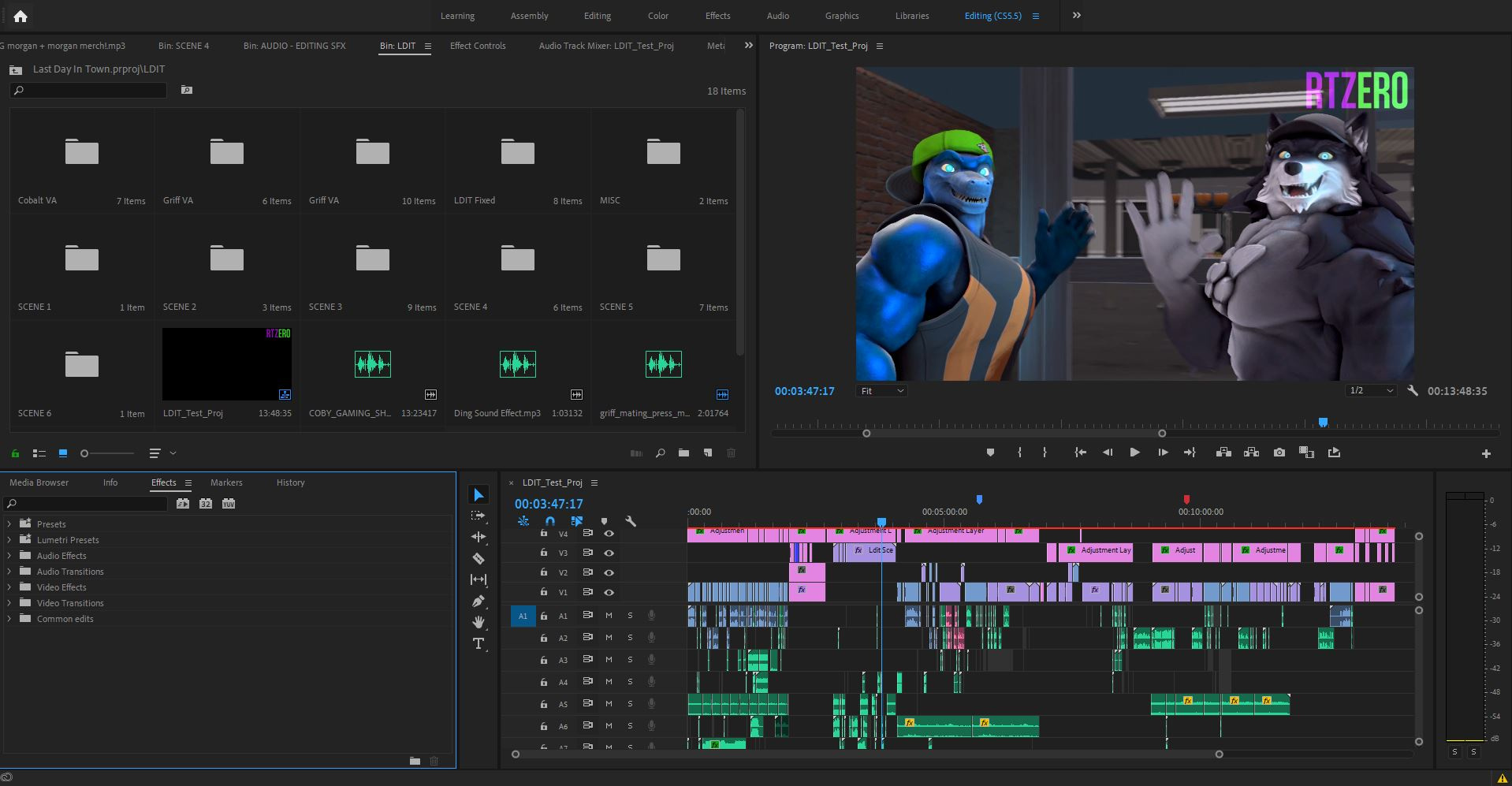Click the A1 source patching button
Screen dimensions: 1512x786
tap(523, 616)
